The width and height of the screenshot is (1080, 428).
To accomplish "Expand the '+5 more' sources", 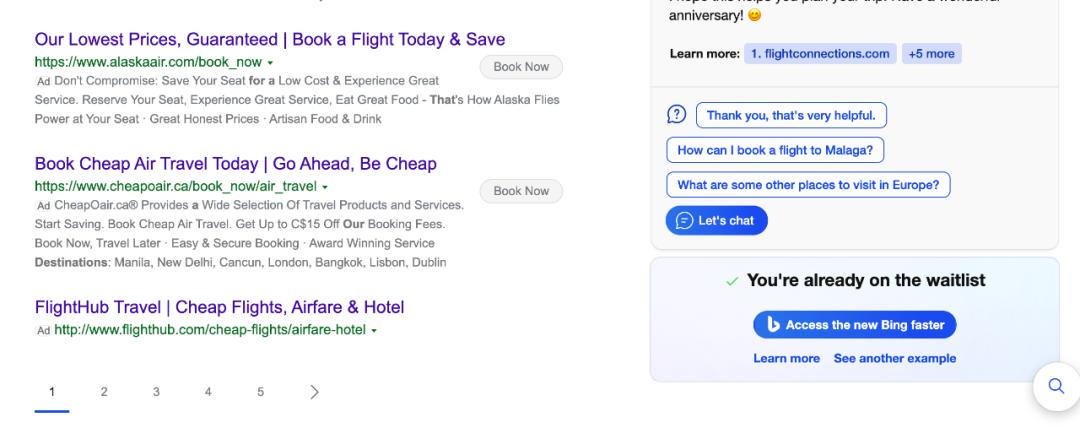I will (x=931, y=53).
